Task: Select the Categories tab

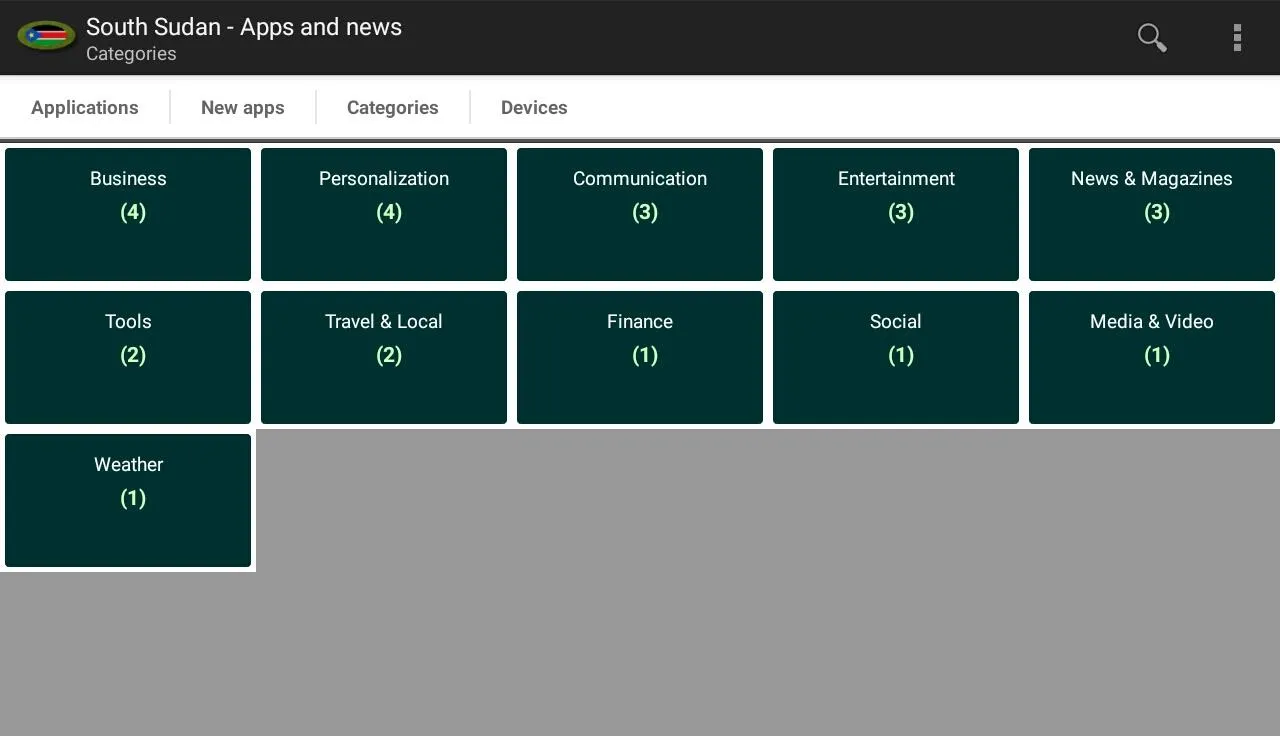Action: pyautogui.click(x=393, y=108)
